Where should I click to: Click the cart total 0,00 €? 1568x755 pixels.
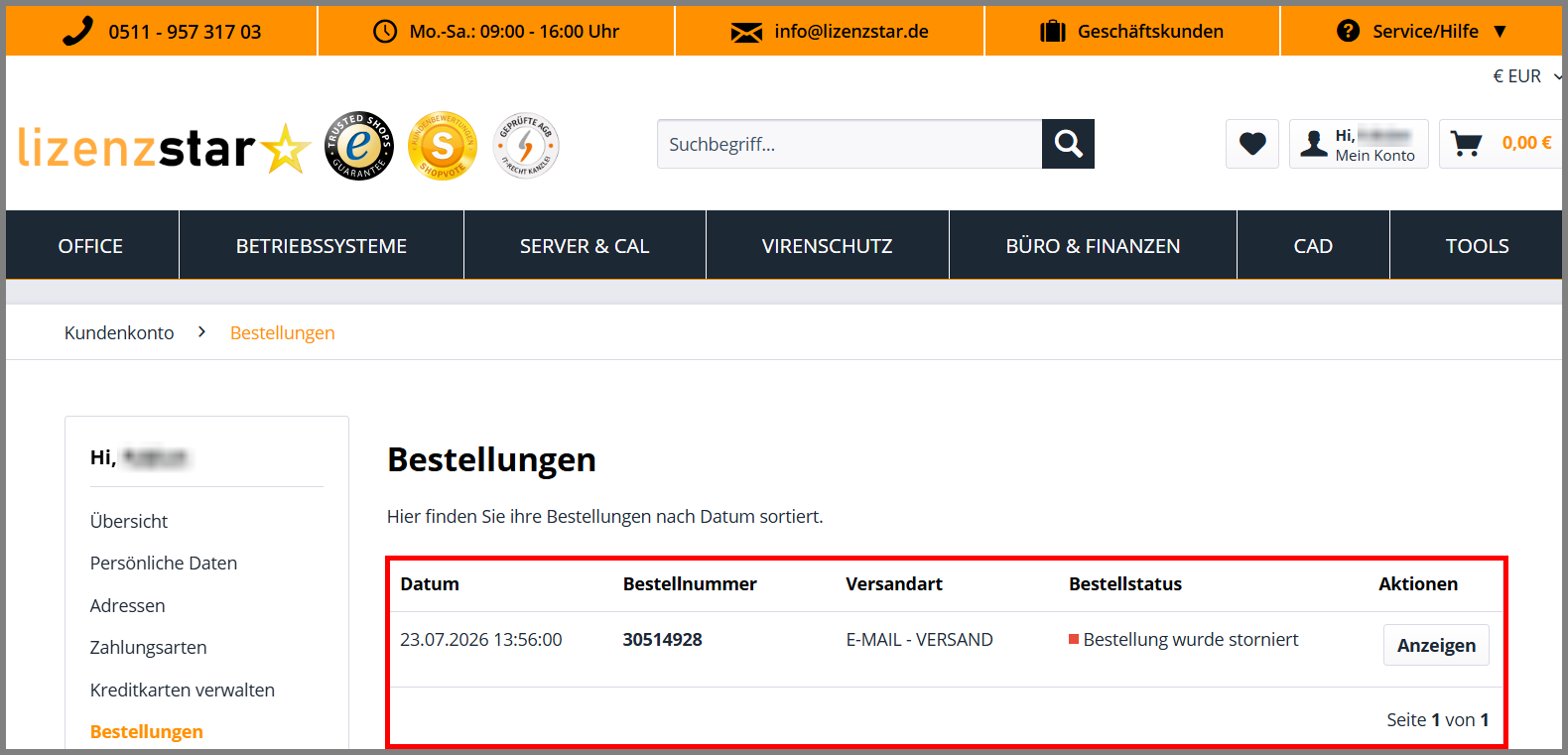click(1526, 143)
